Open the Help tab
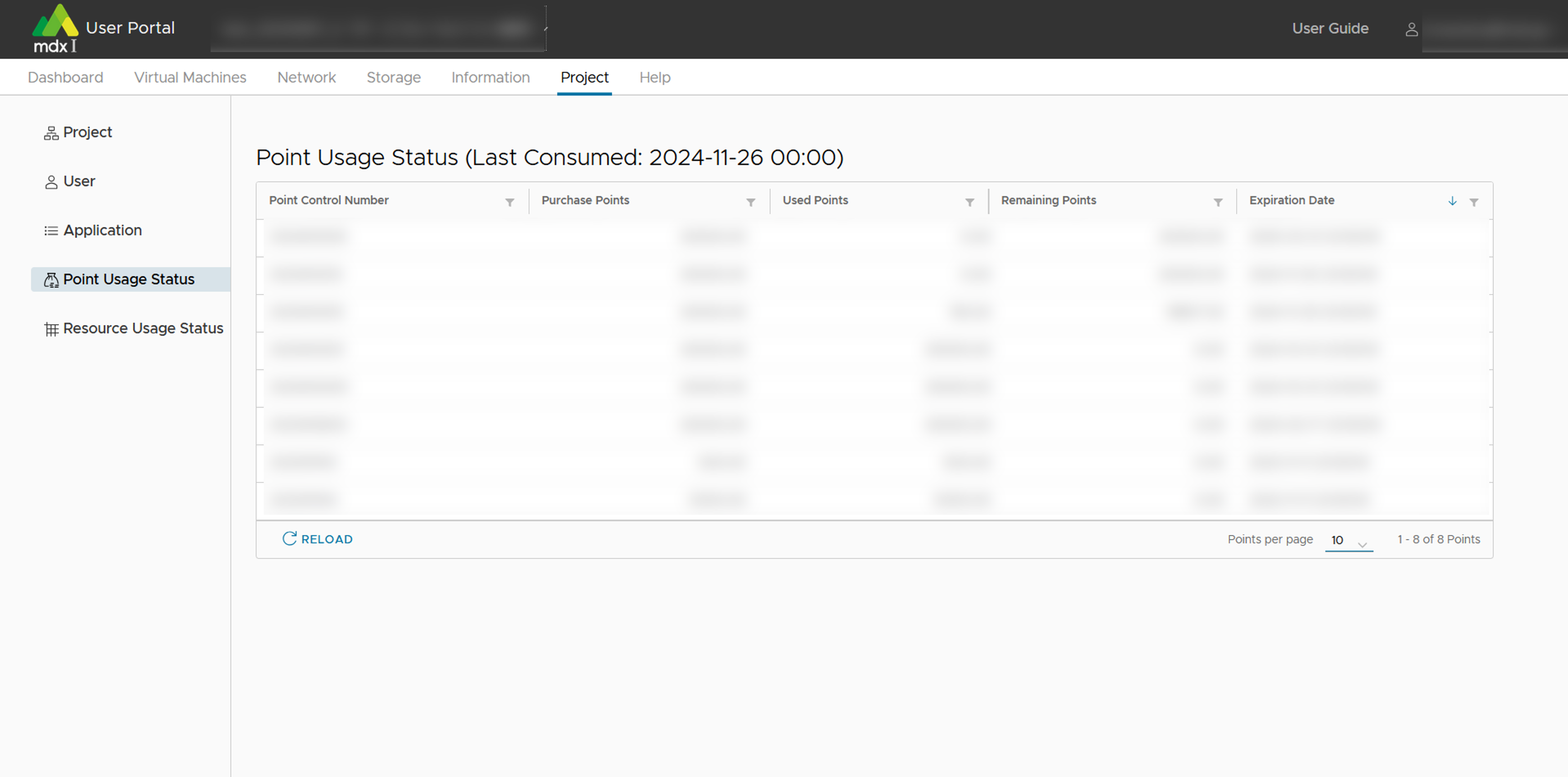The image size is (1568, 777). tap(654, 77)
